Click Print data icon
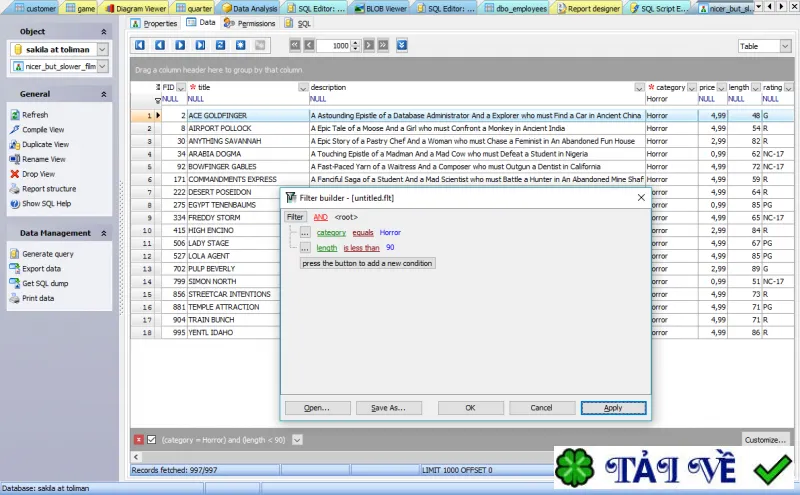 15,298
